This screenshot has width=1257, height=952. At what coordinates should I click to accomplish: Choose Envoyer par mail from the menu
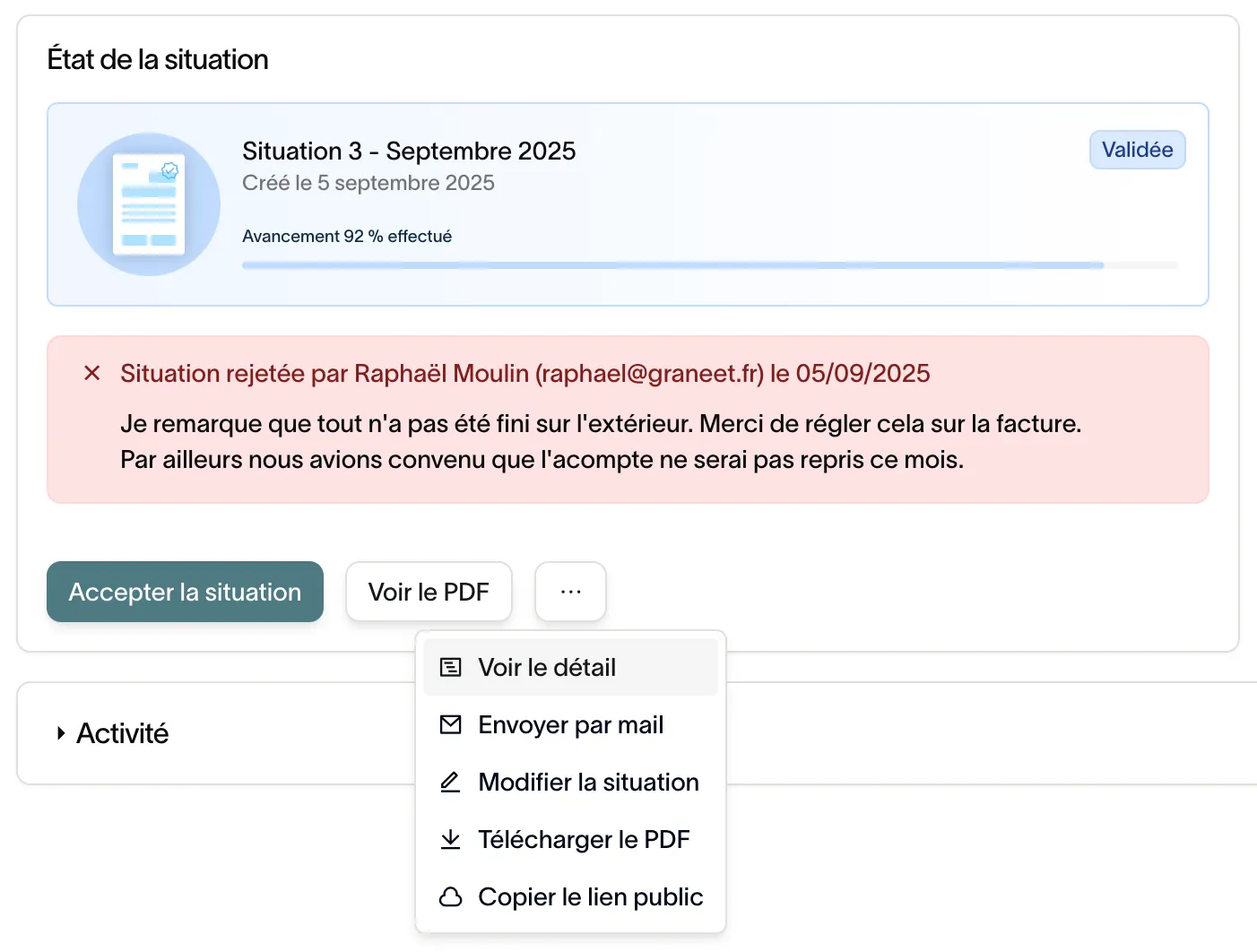[x=570, y=724]
